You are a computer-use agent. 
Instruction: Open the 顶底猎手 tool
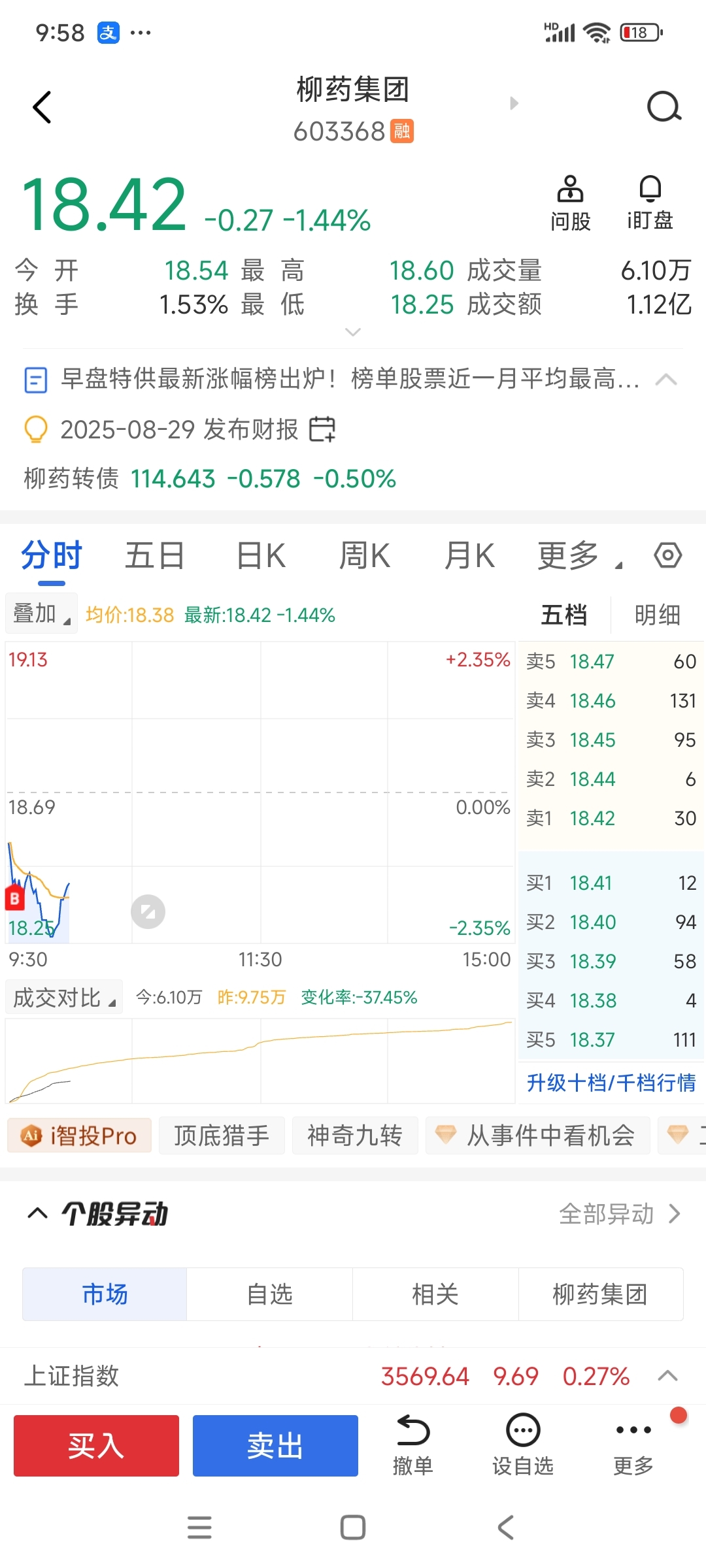pos(222,1135)
